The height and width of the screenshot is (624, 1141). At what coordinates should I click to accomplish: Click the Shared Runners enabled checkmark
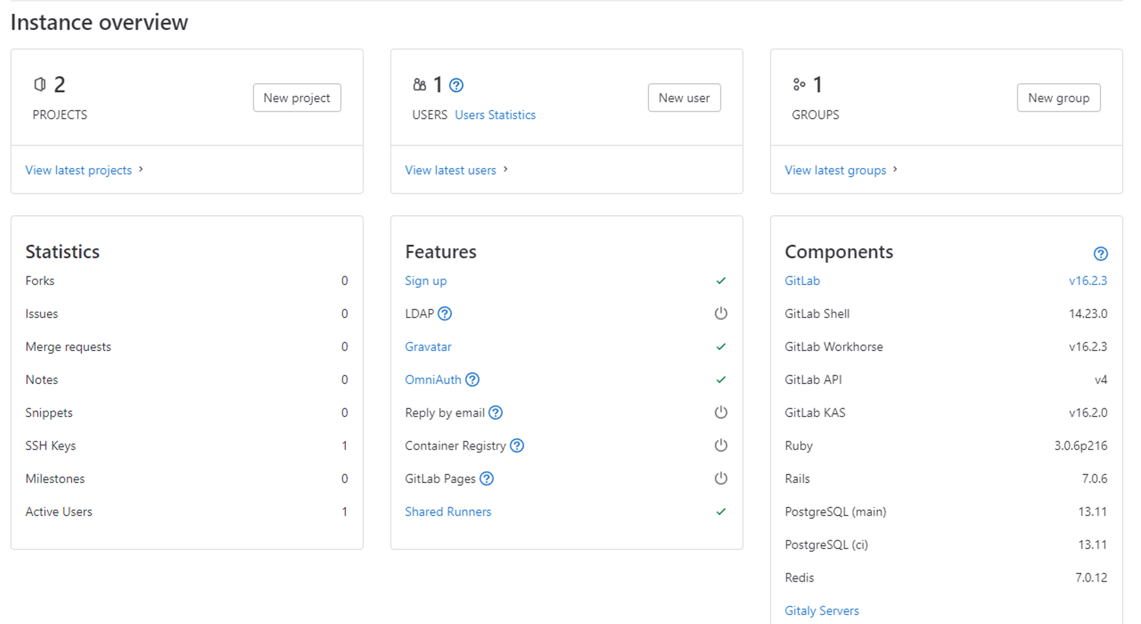[x=720, y=511]
